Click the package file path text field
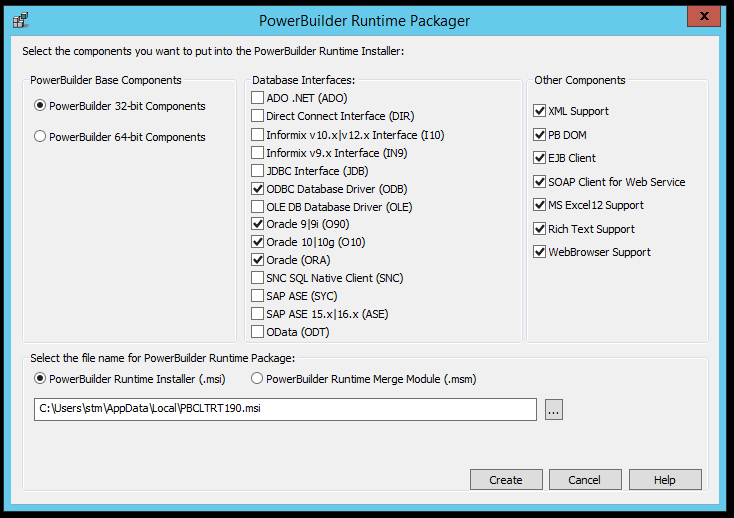Screen dimensions: 734x518 pos(285,410)
